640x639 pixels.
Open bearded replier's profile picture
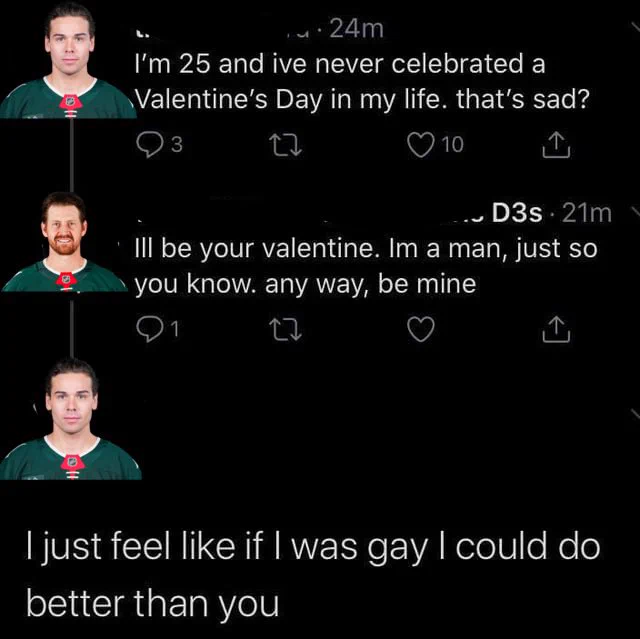pos(64,242)
